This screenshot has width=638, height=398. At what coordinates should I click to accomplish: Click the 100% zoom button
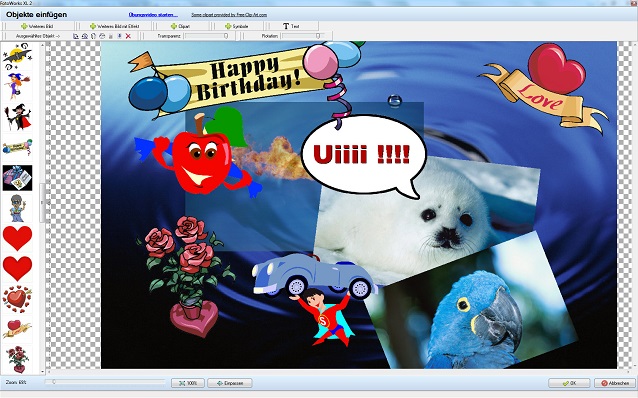click(188, 383)
